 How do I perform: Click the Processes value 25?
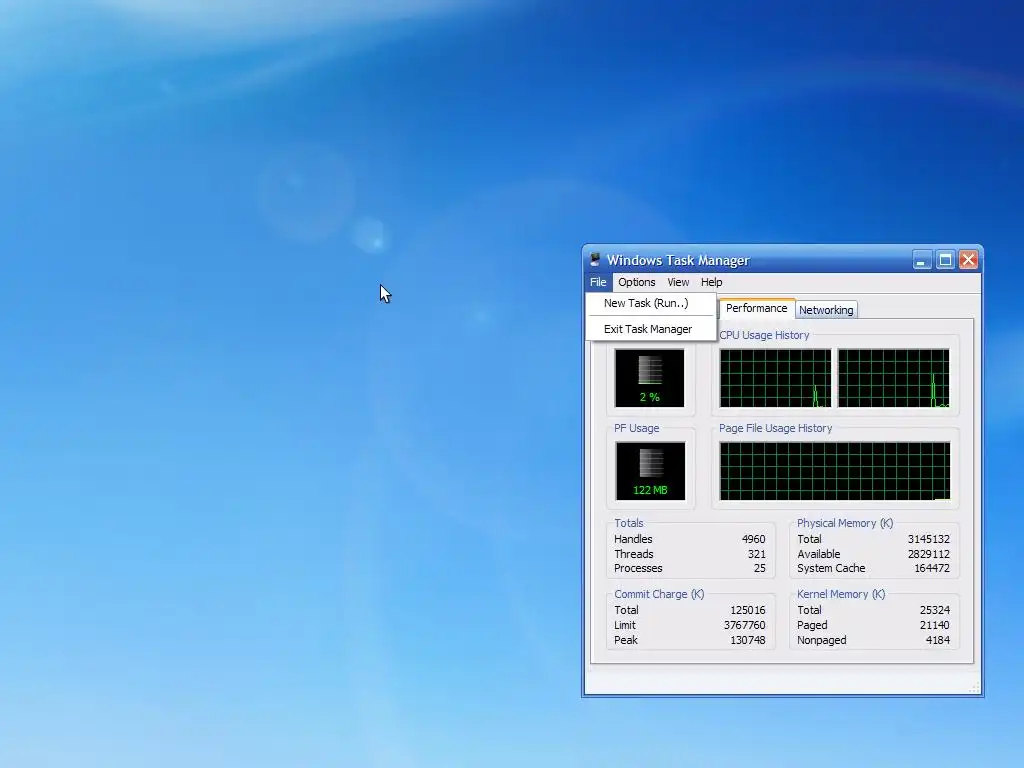[760, 569]
